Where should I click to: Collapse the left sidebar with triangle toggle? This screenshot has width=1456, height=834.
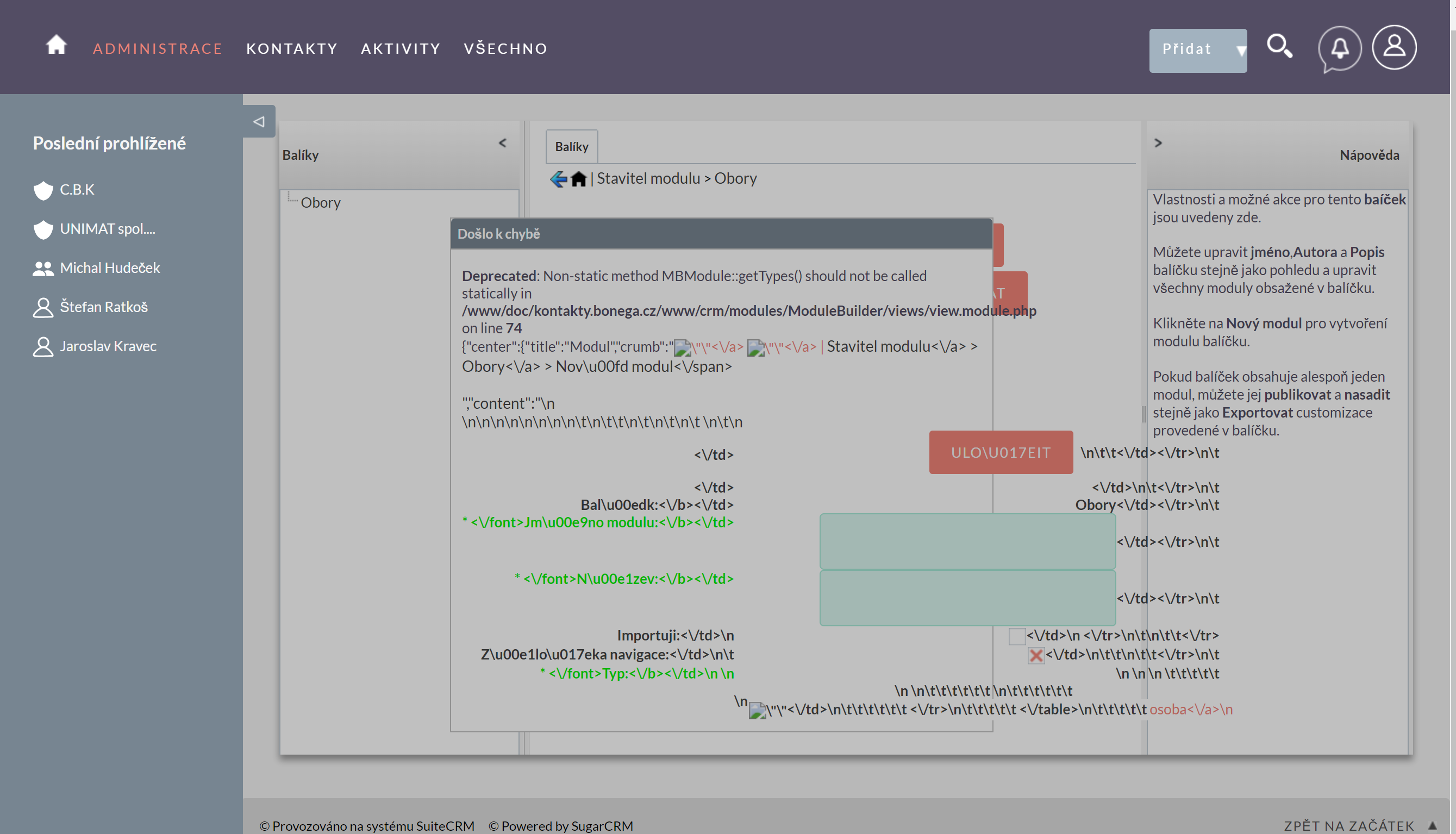(x=259, y=121)
